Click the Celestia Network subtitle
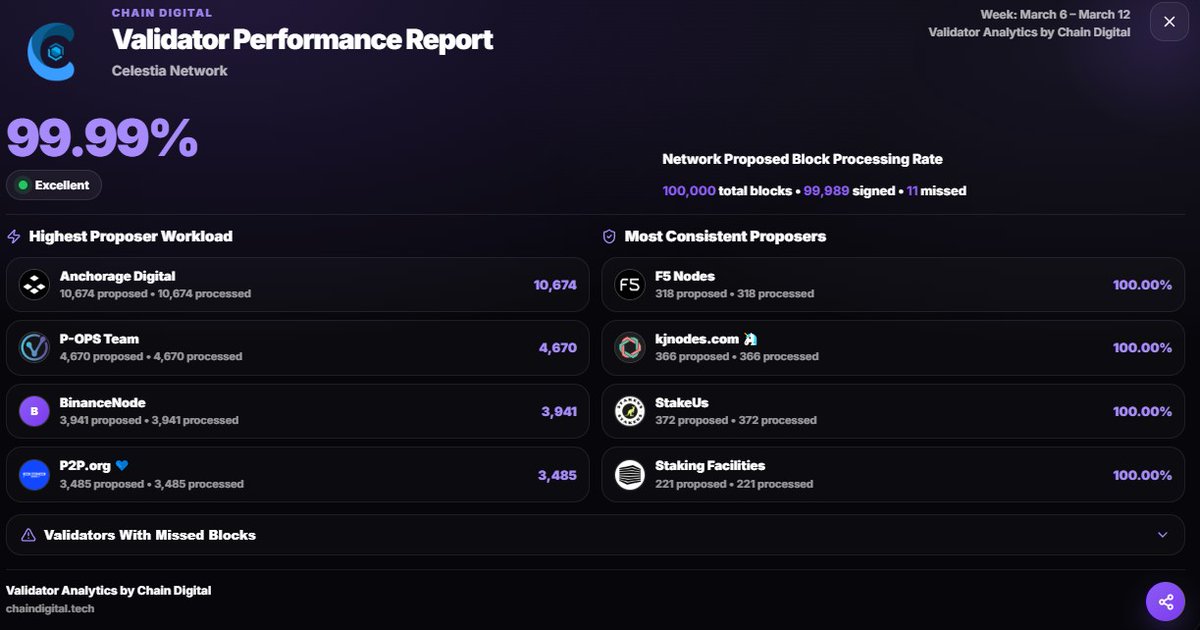Image resolution: width=1200 pixels, height=630 pixels. pos(170,71)
